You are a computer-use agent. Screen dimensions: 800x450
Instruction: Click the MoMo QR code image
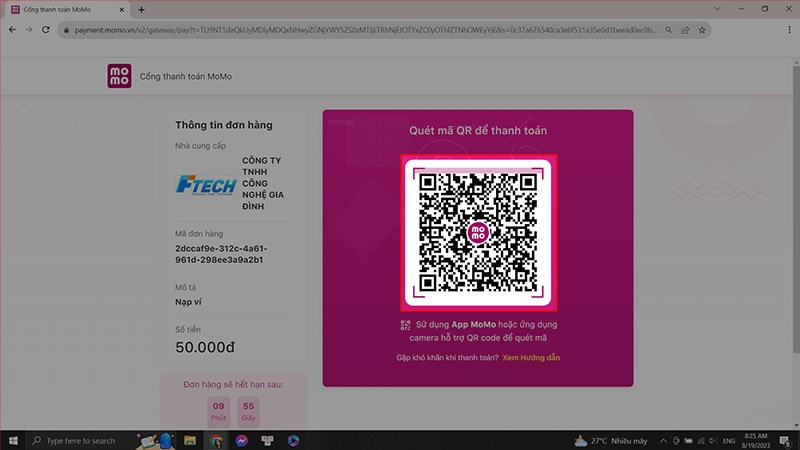coord(478,233)
